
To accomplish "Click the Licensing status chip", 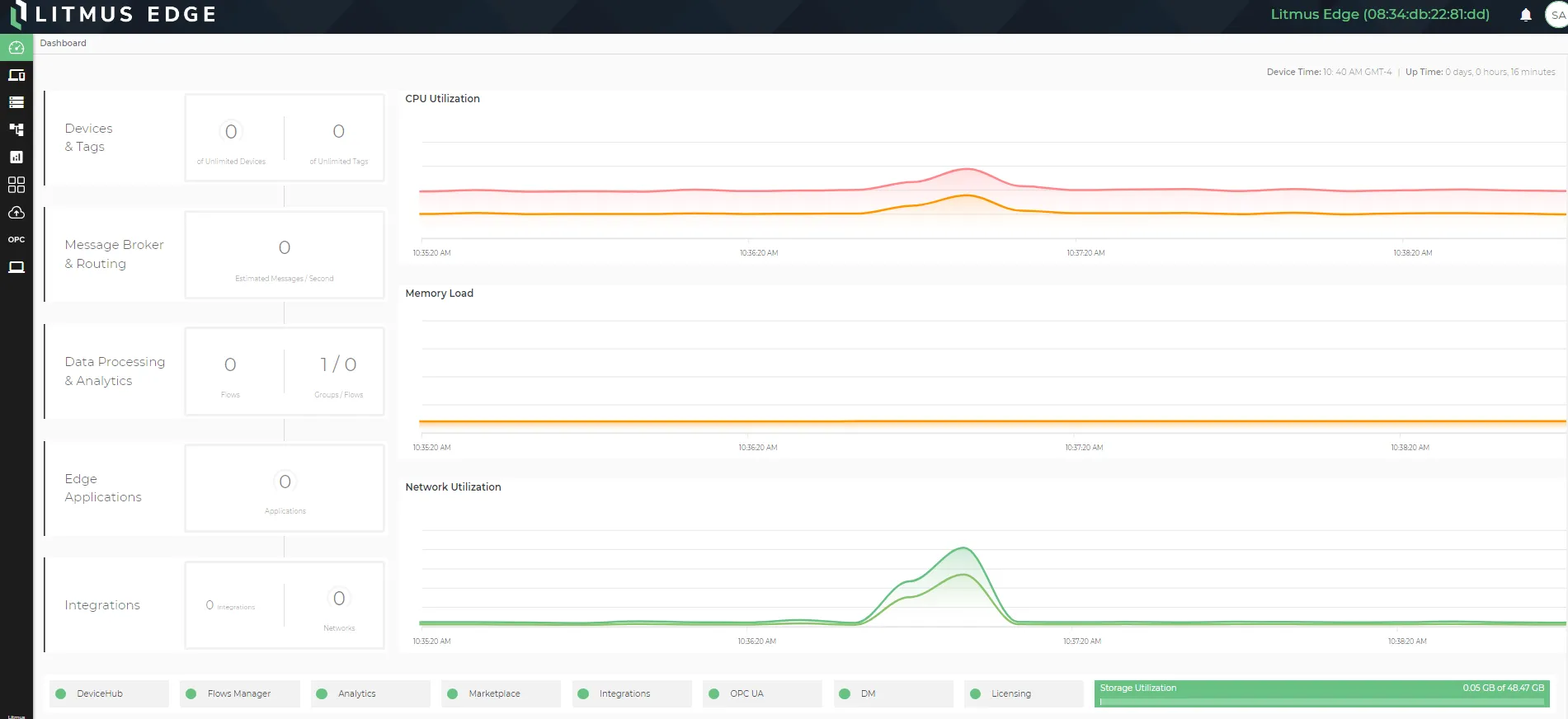I will pyautogui.click(x=1024, y=693).
